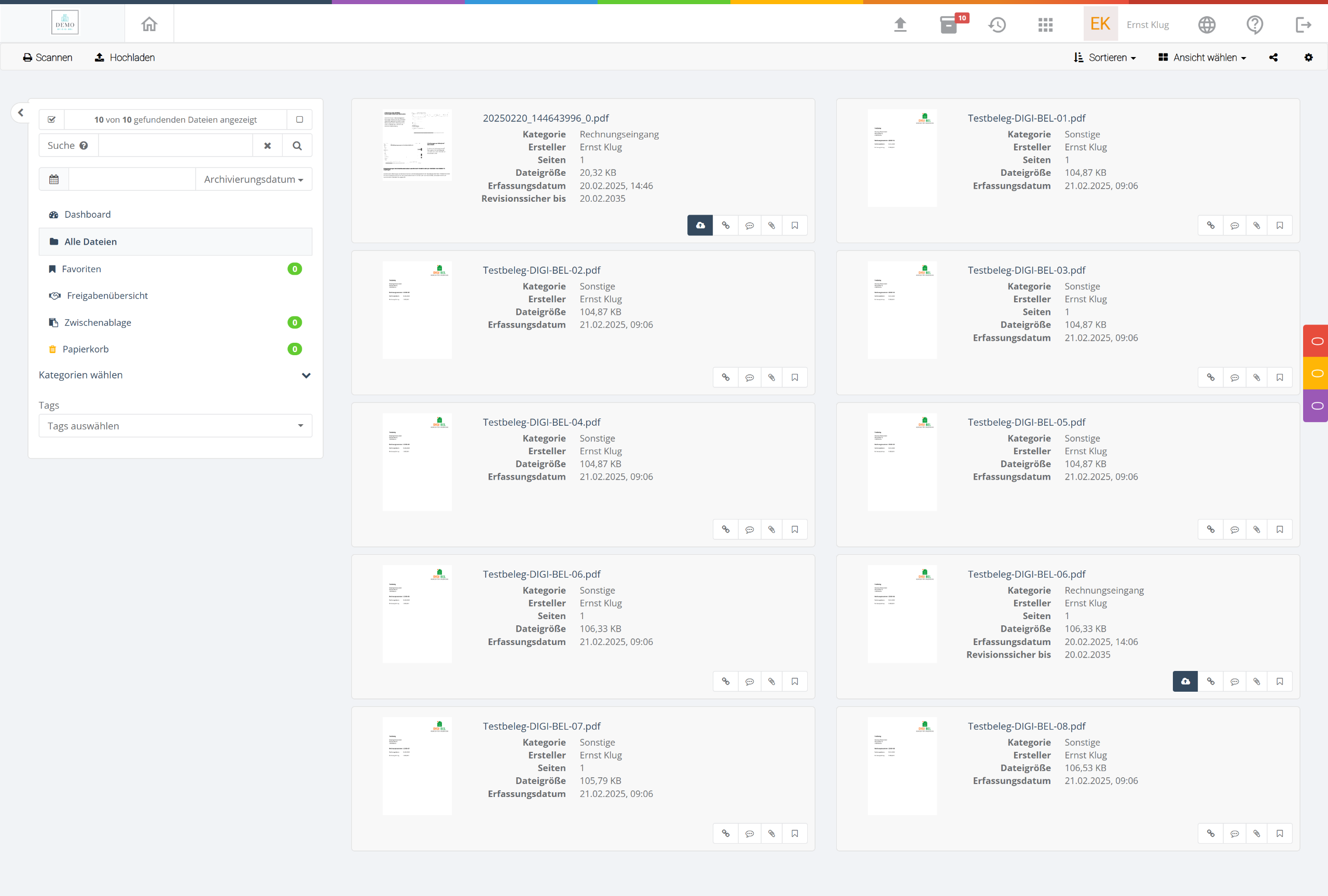The width and height of the screenshot is (1328, 896).
Task: Click the home icon in header
Action: pos(149,24)
